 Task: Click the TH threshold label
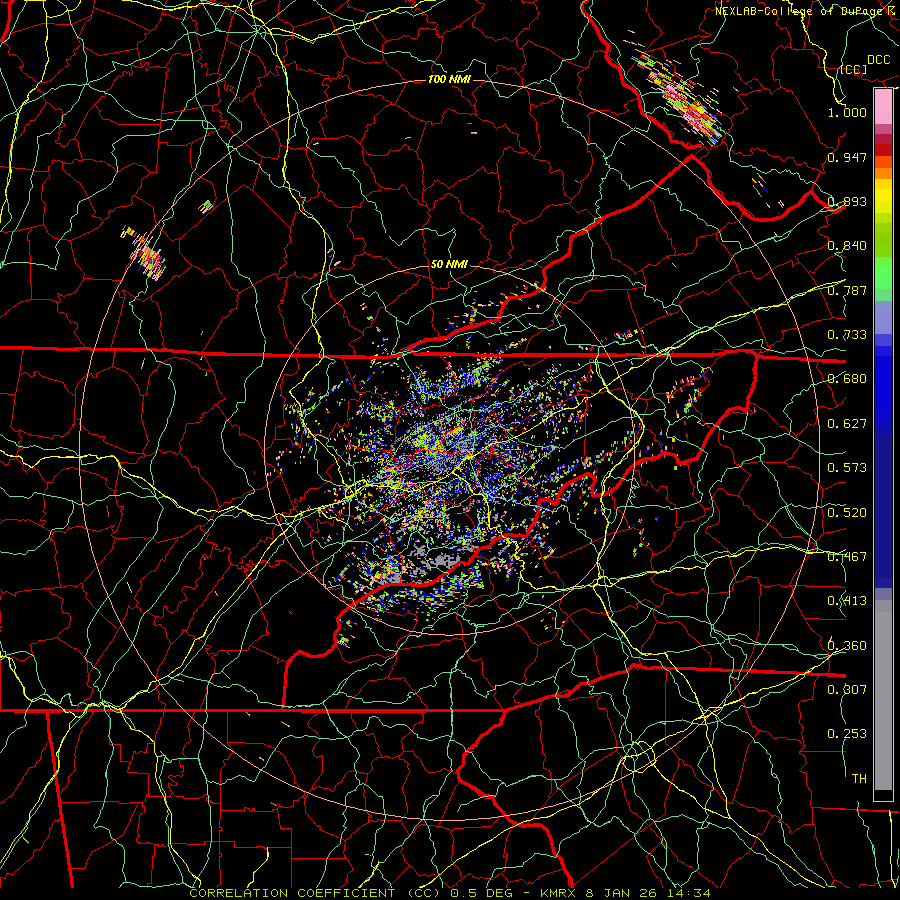coord(859,779)
